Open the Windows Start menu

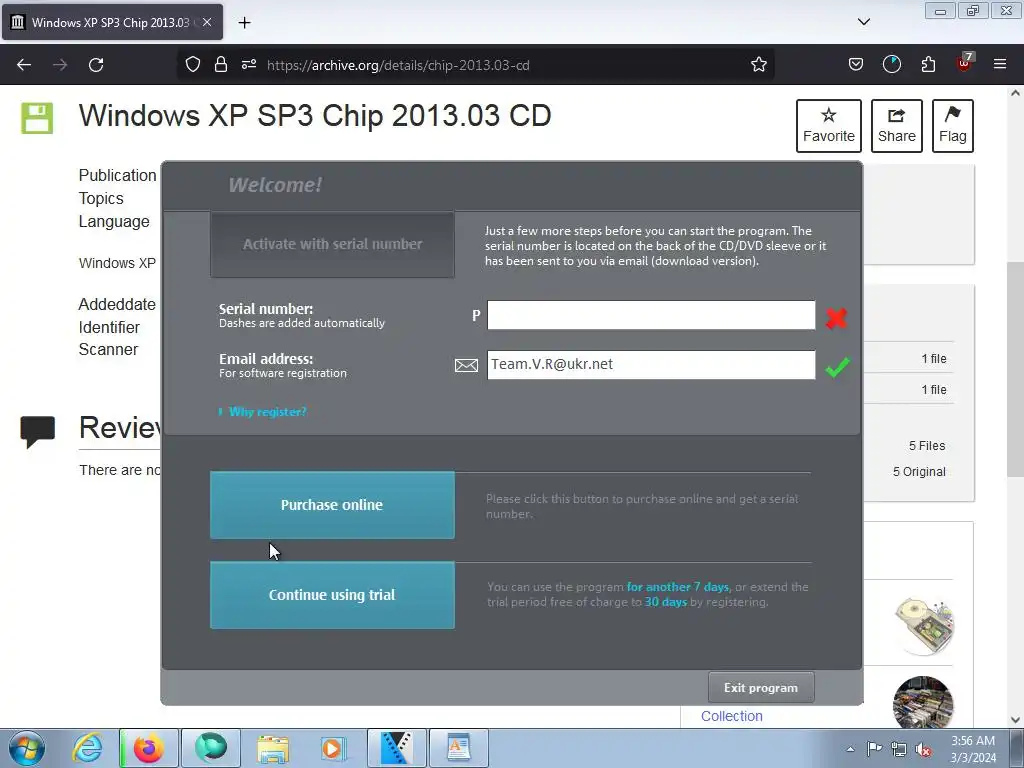click(x=27, y=748)
